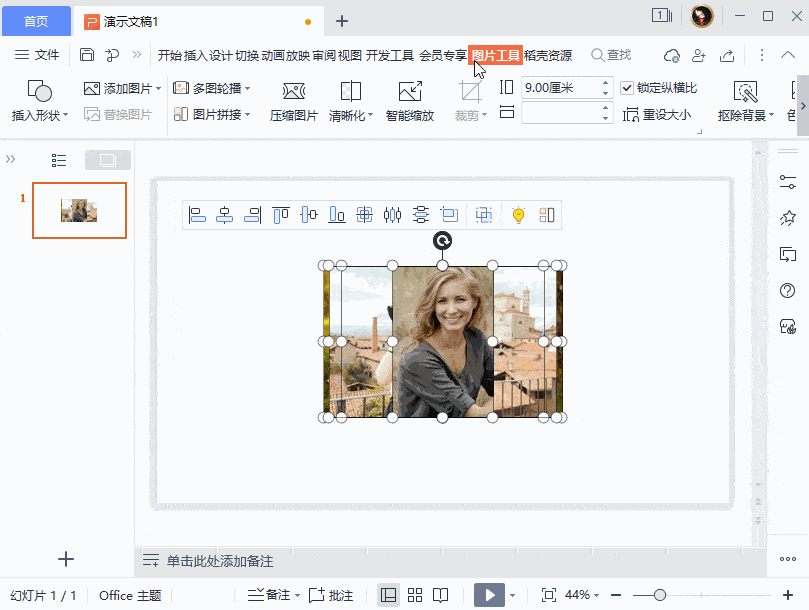Select slide 1 thumbnail in left panel
The width and height of the screenshot is (809, 610).
[x=79, y=210]
